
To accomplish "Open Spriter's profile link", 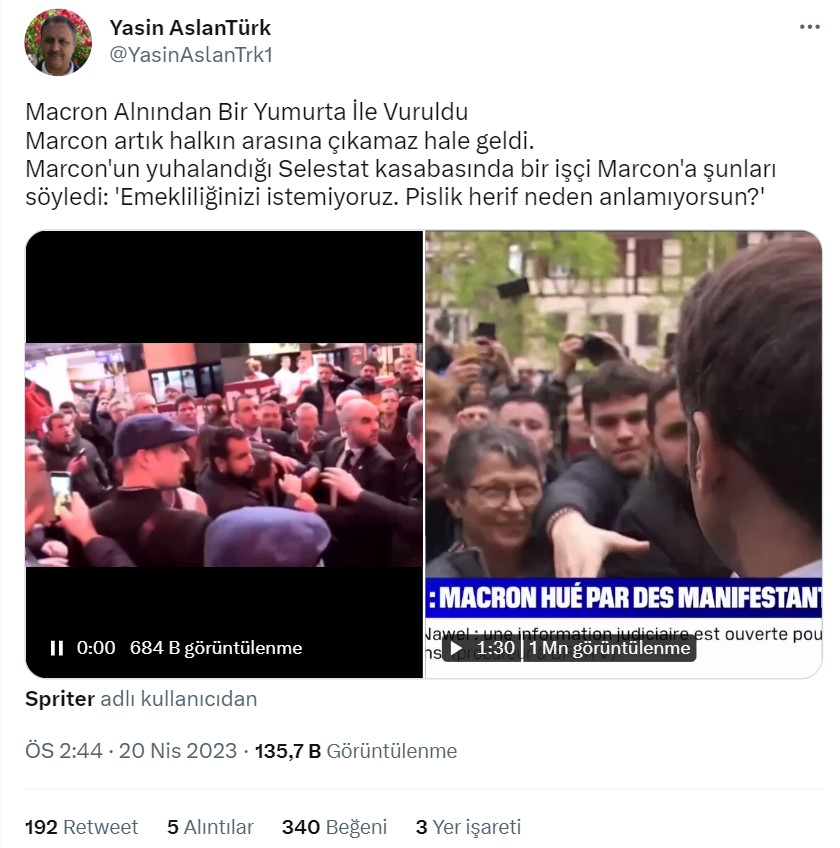I will (59, 699).
